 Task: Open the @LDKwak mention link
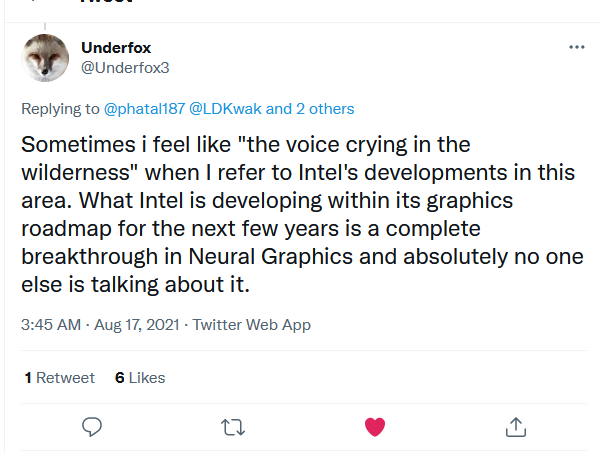226,108
